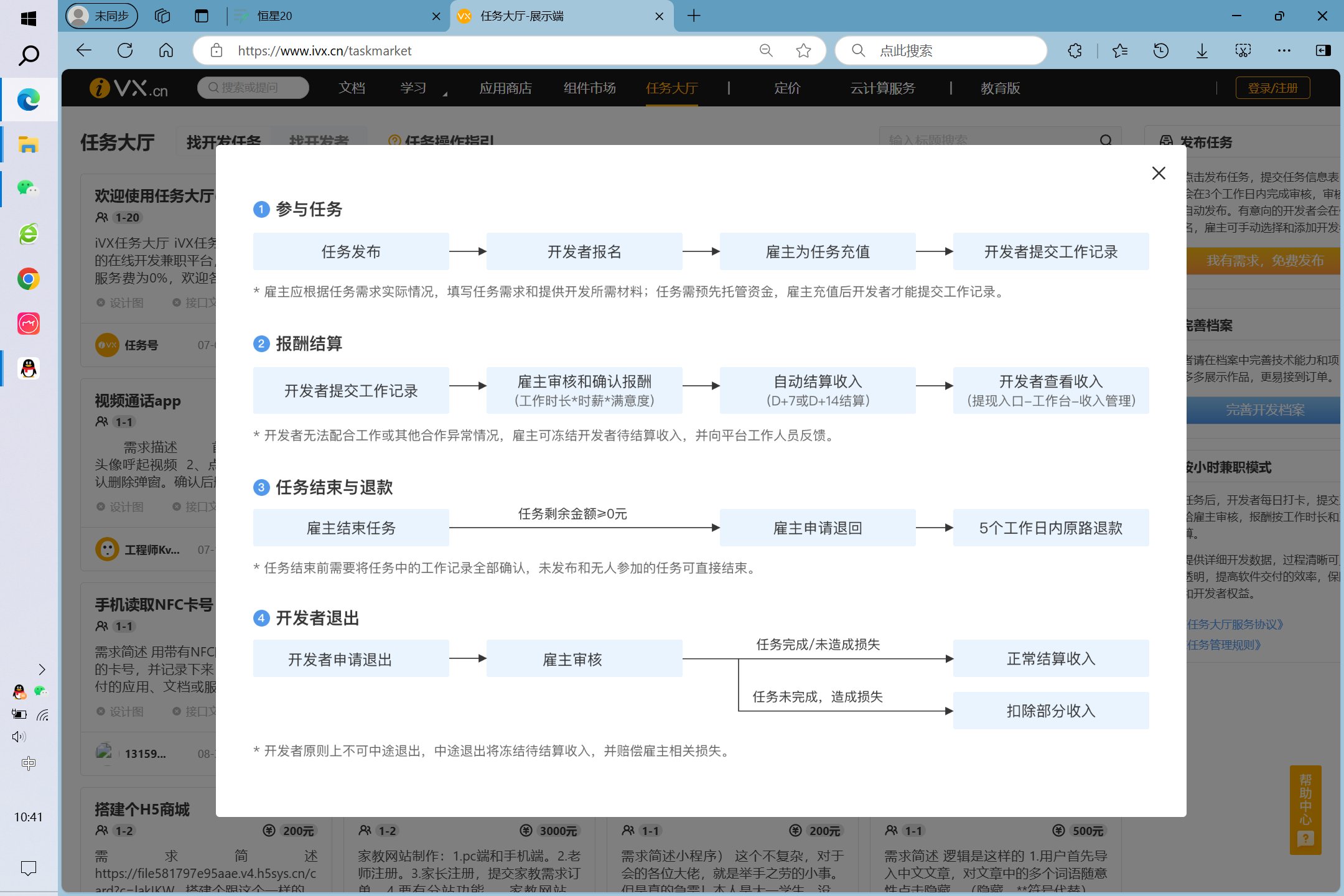Image resolution: width=1344 pixels, height=896 pixels.
Task: Go back to previous page
Action: [x=84, y=50]
